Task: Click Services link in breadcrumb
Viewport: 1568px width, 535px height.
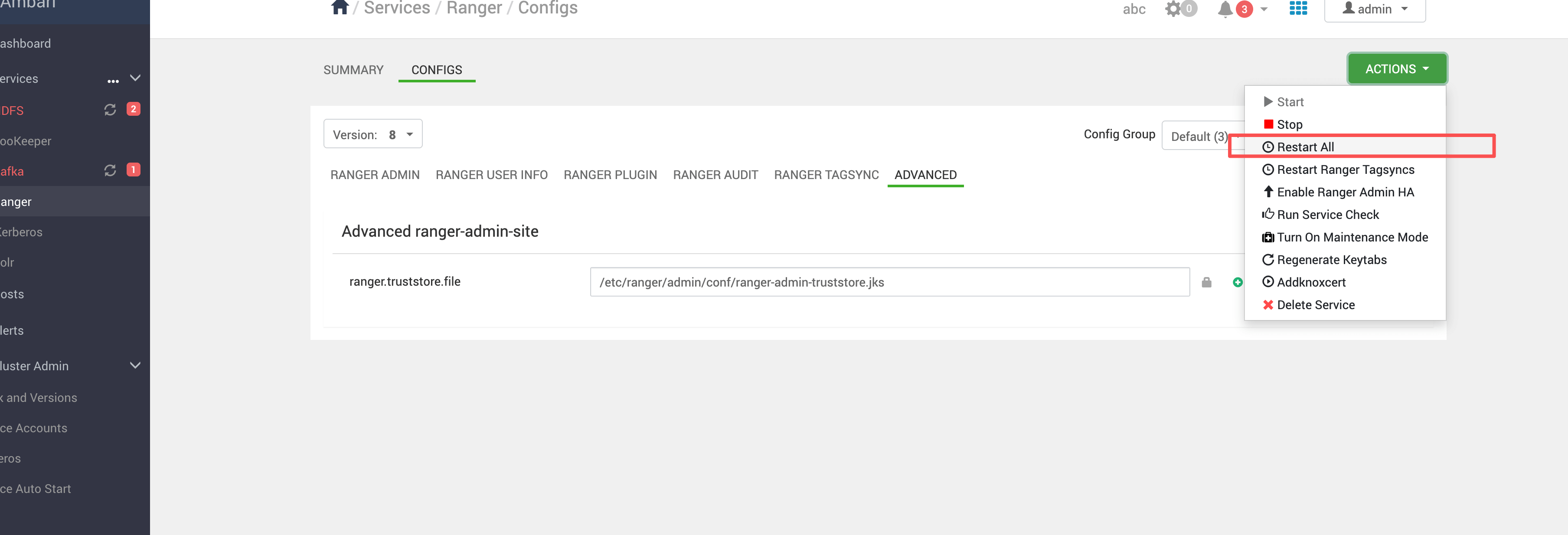Action: (397, 9)
